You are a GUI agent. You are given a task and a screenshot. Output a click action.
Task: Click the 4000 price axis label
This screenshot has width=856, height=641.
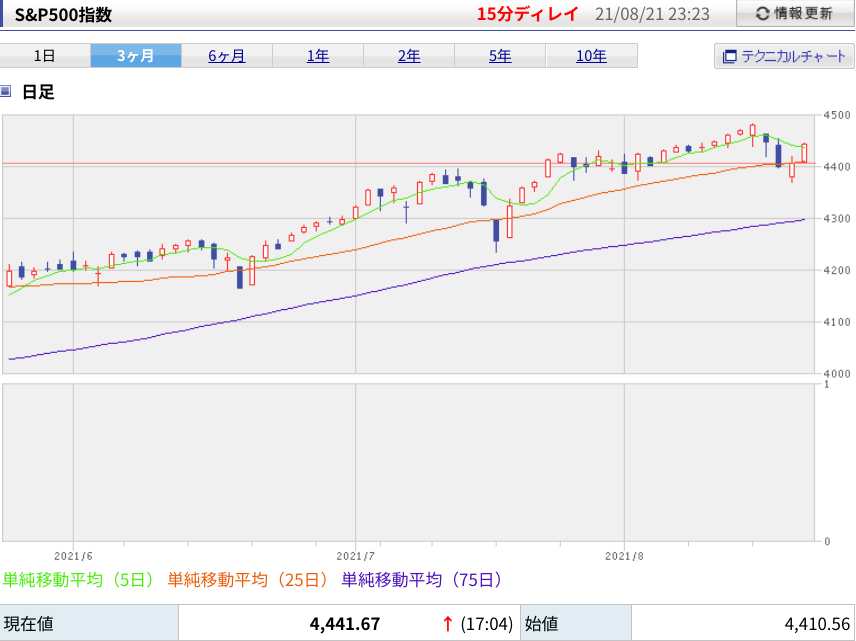[x=837, y=374]
